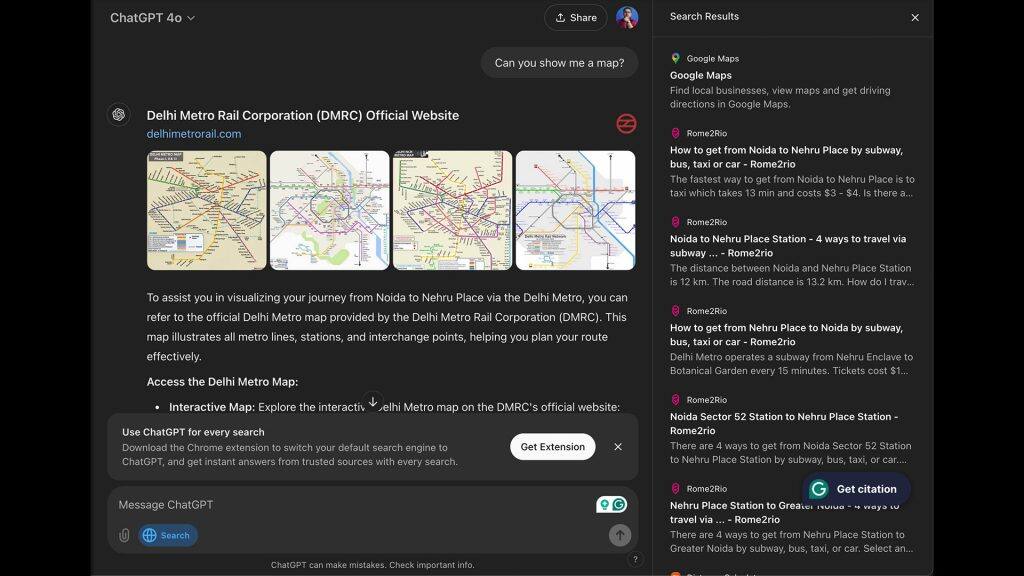Dismiss the Chrome extension banner
This screenshot has width=1024, height=576.
(x=618, y=447)
